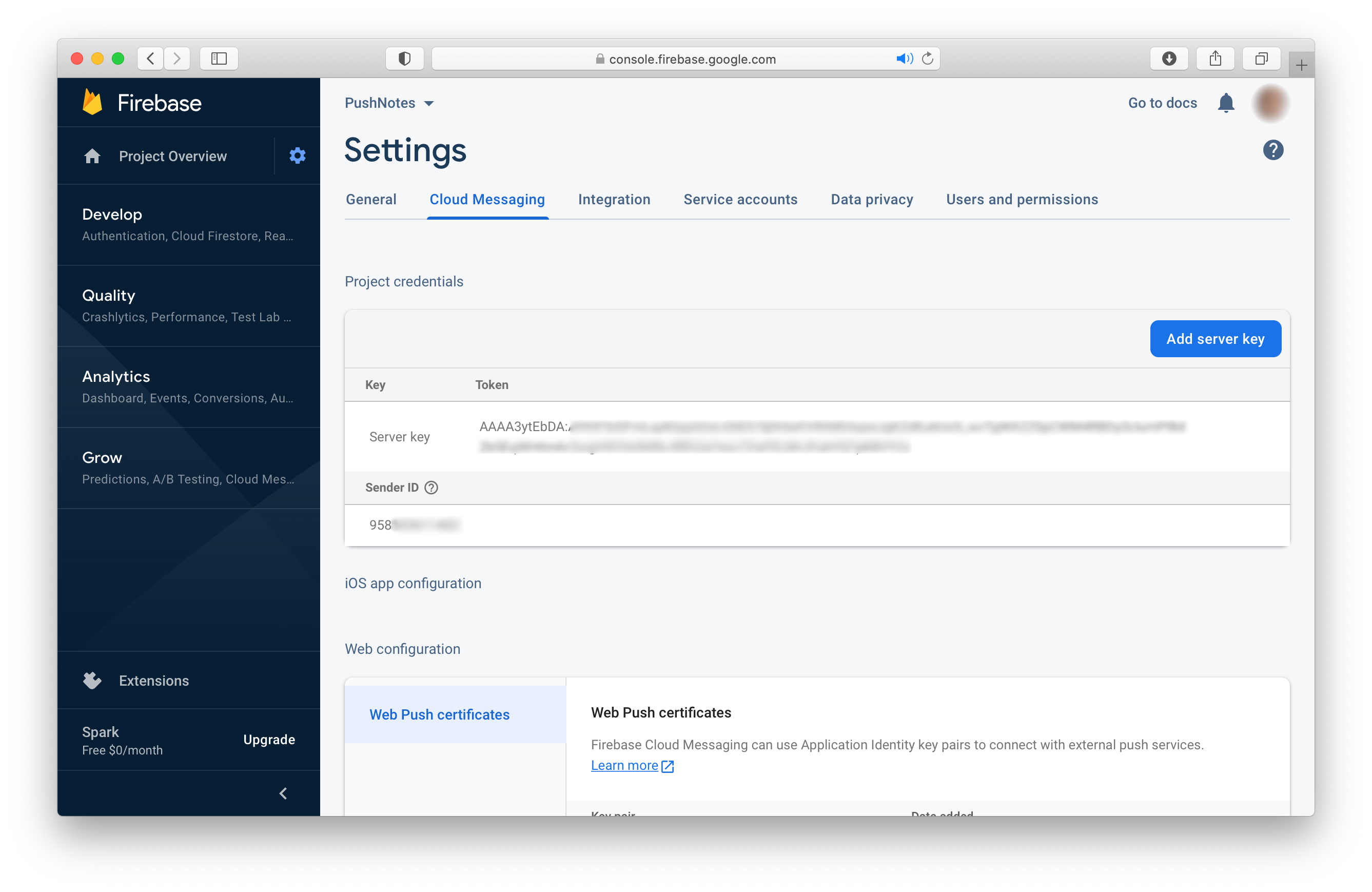Open project settings gear icon

point(298,156)
